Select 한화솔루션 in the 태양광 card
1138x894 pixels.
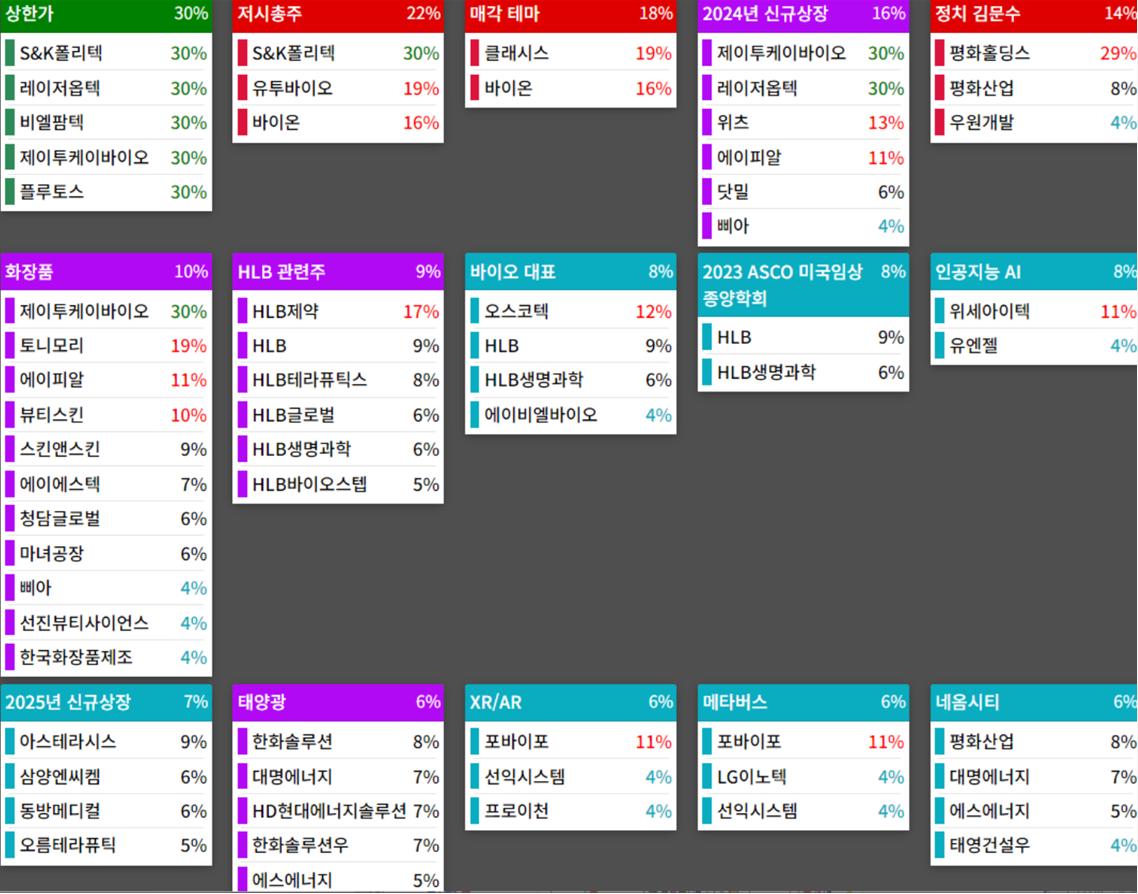pos(337,742)
